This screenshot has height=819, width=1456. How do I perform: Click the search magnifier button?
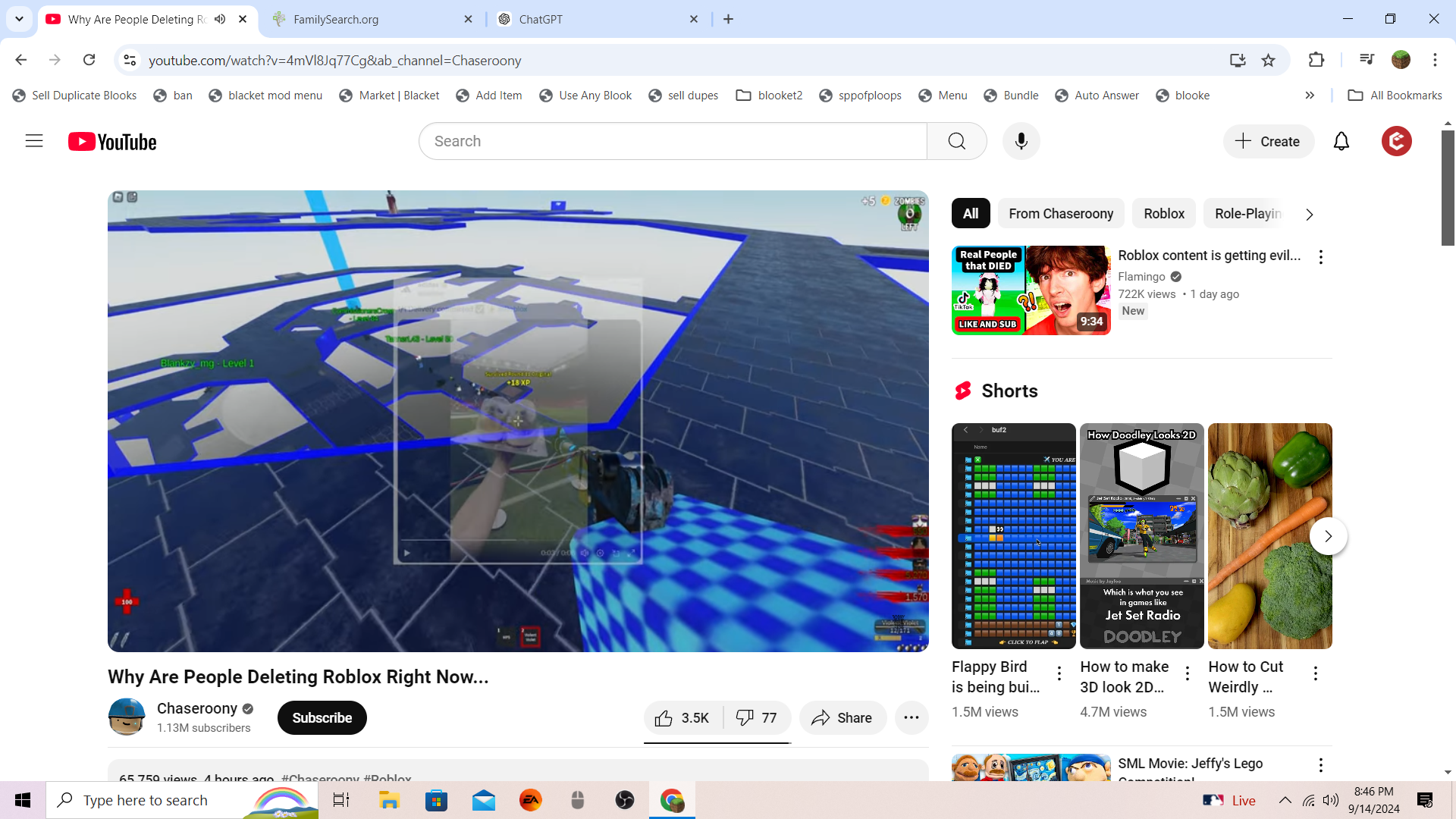click(x=956, y=141)
